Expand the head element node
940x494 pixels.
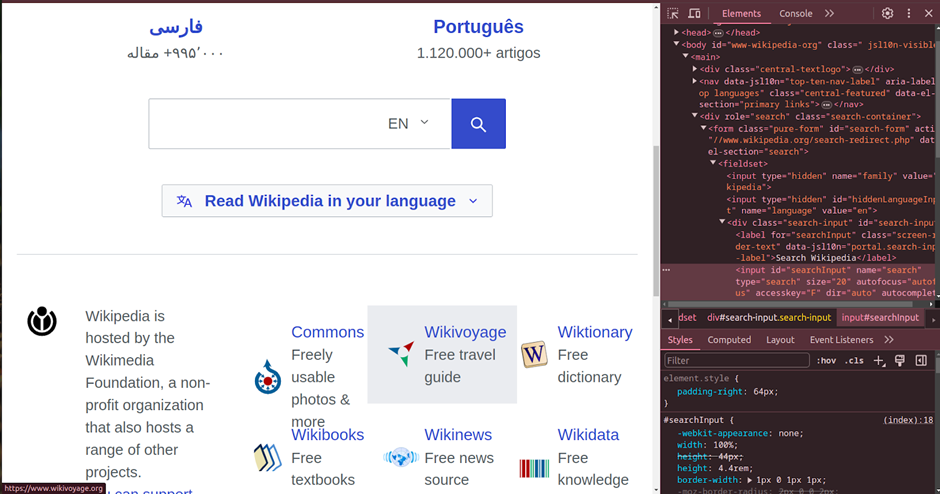pyautogui.click(x=676, y=32)
